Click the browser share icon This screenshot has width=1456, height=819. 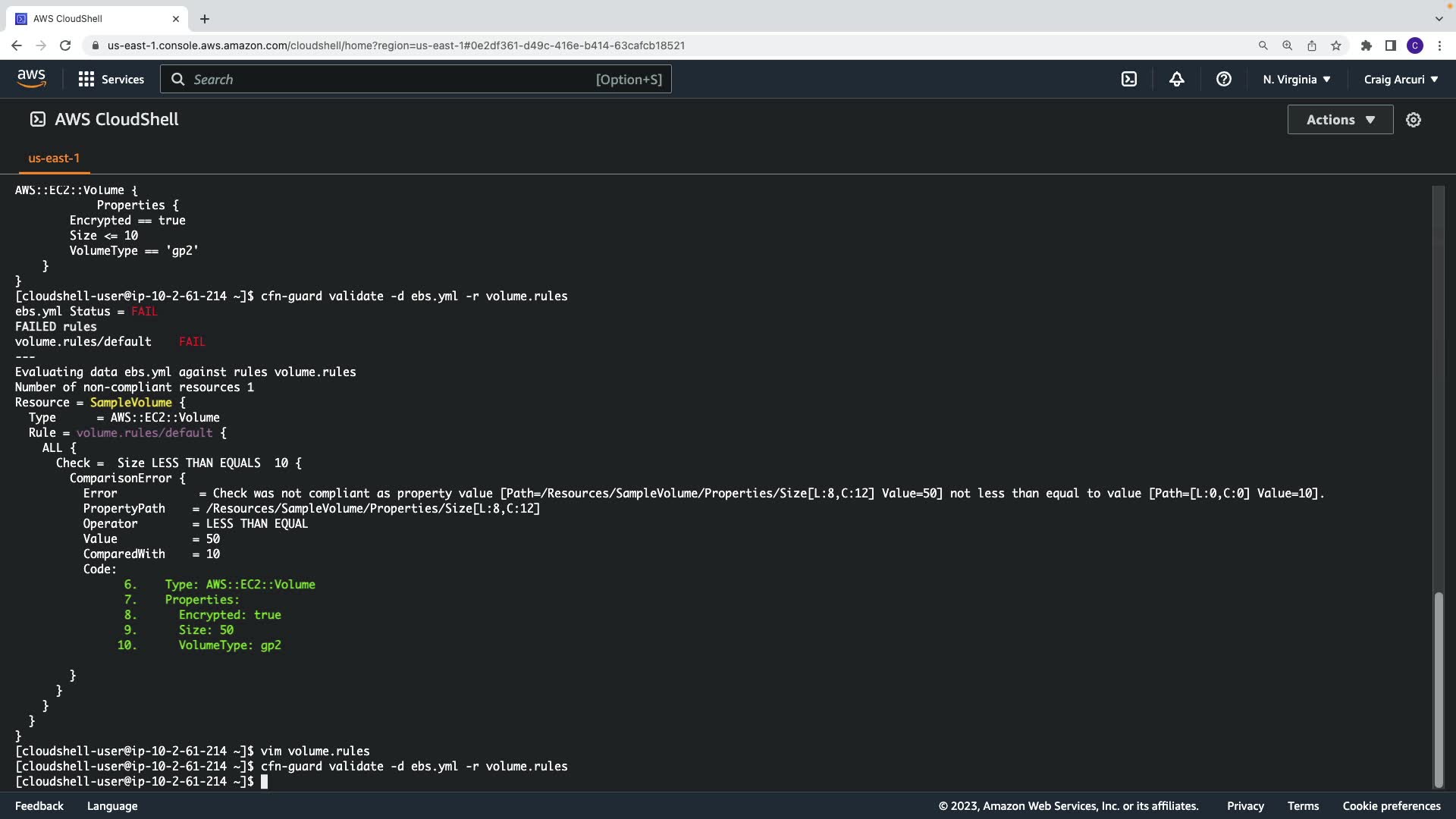tap(1311, 45)
